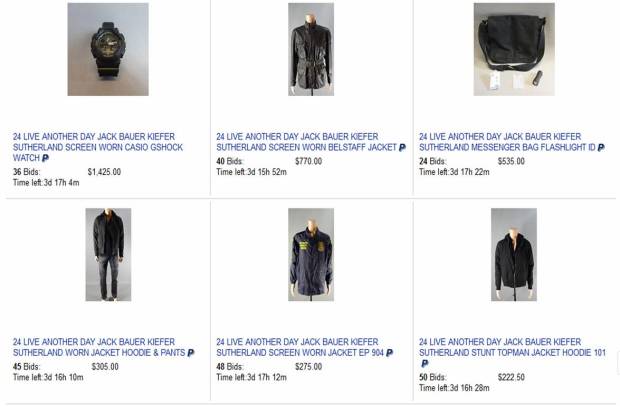Viewport: 620px width, 406px height.
Task: Click the 50 Bids count on Topman listing
Action: 433,377
